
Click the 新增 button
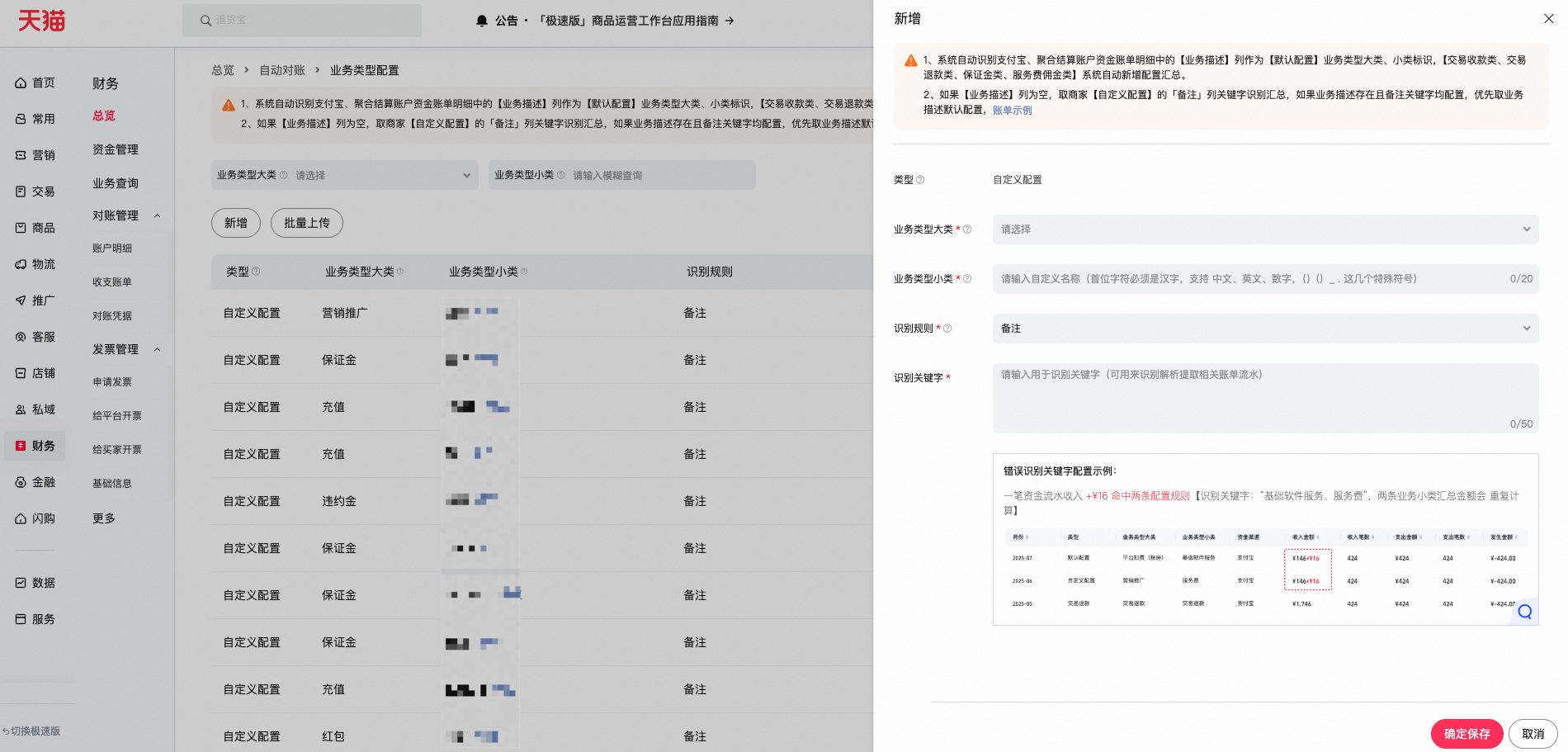pyautogui.click(x=236, y=223)
